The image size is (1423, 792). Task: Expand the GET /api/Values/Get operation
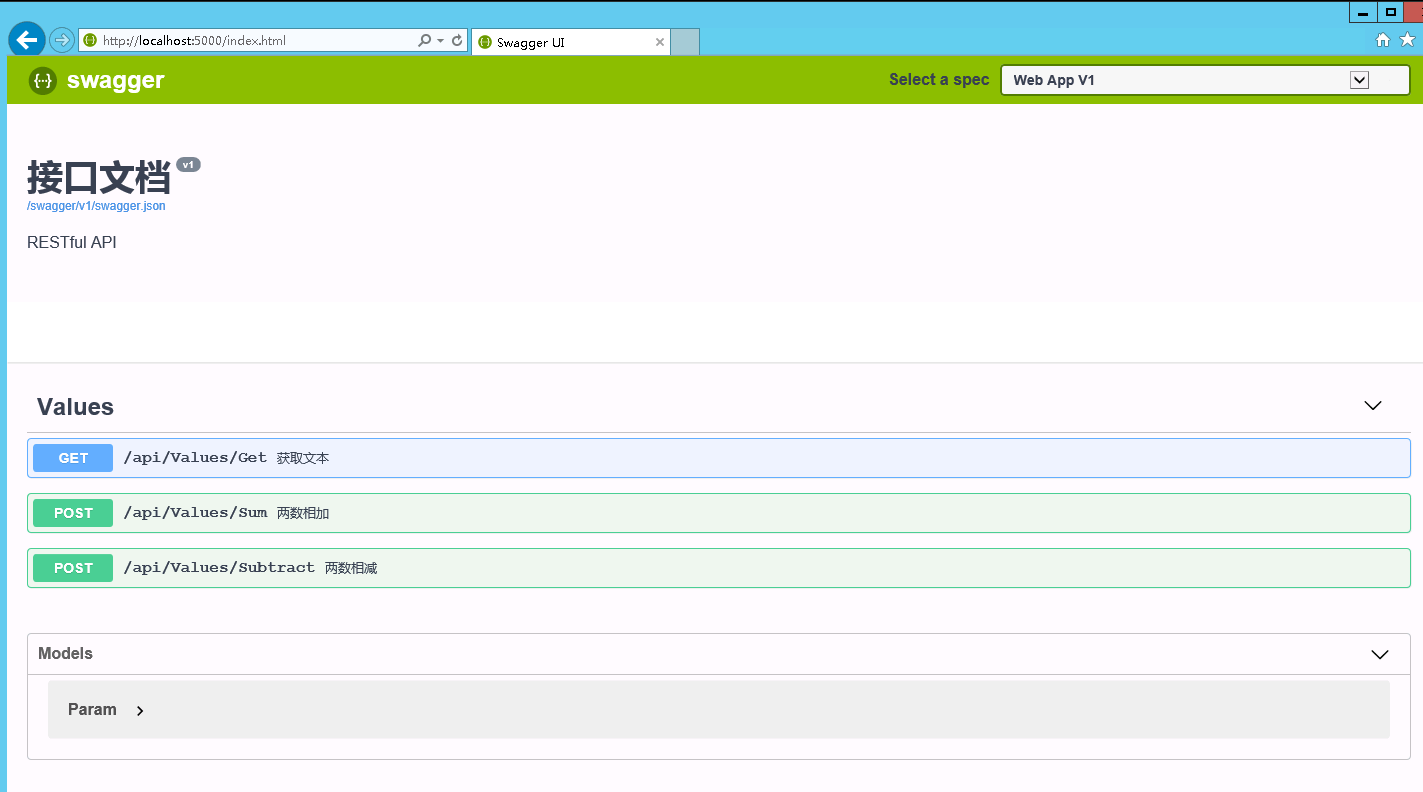coord(719,458)
